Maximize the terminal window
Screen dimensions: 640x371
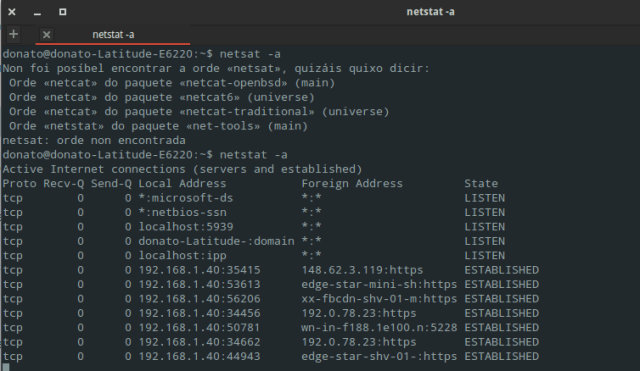(62, 12)
